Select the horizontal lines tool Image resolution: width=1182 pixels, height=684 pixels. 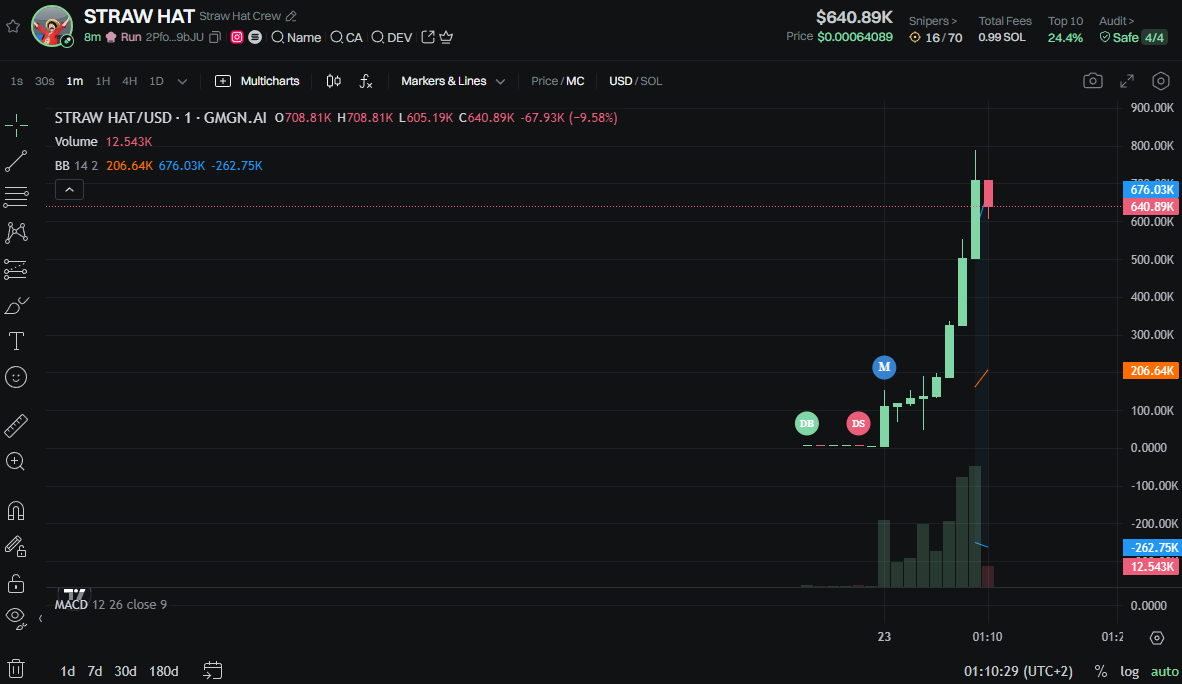pos(16,197)
